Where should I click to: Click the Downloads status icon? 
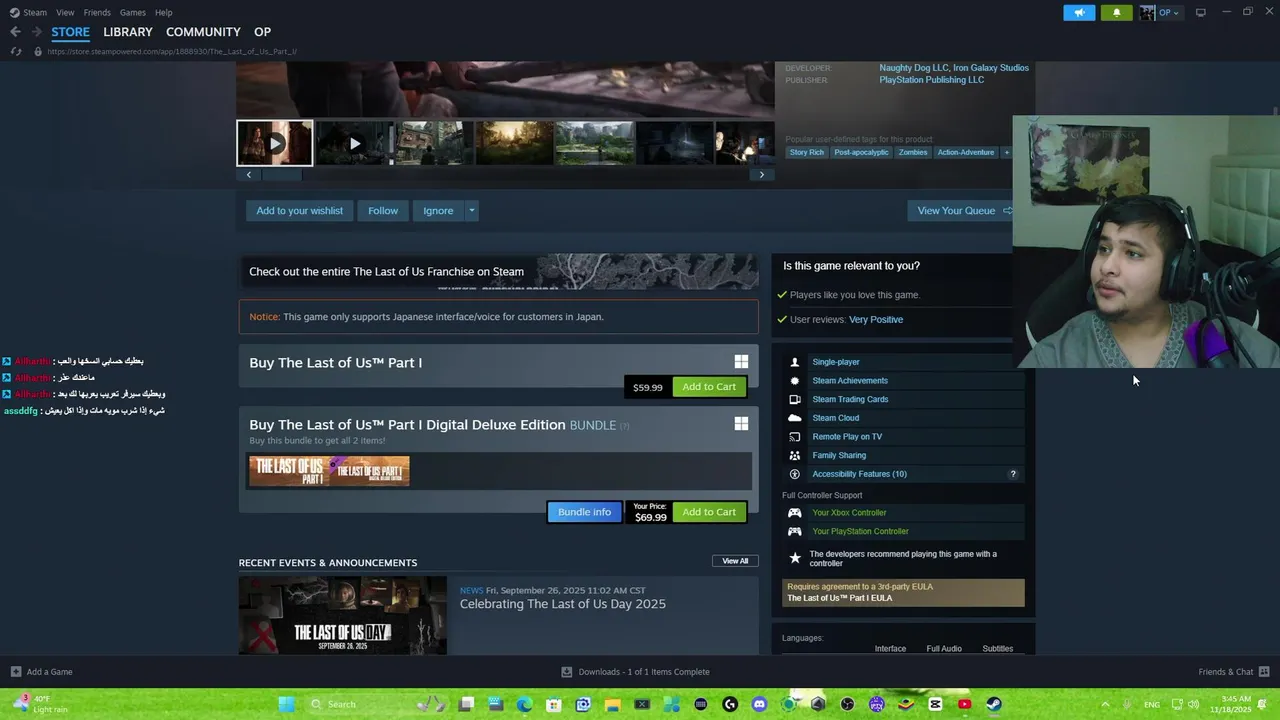567,672
